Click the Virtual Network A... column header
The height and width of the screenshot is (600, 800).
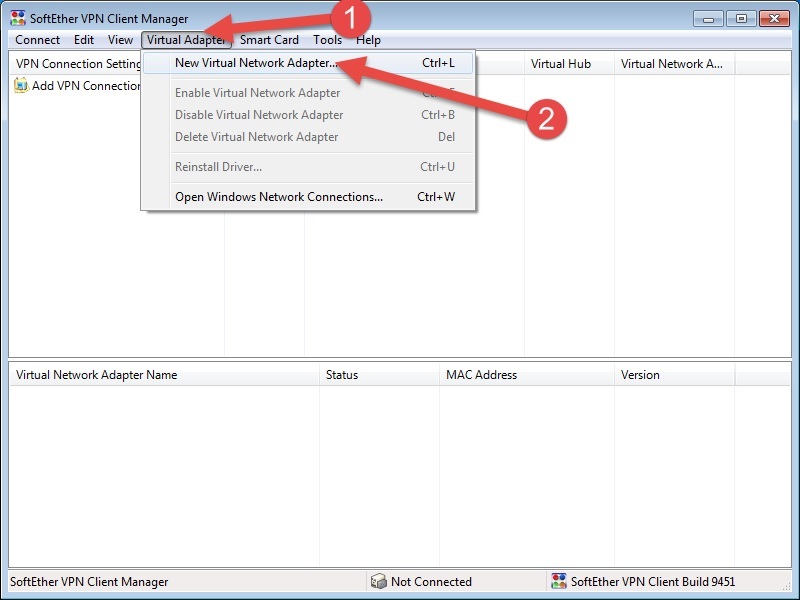[674, 64]
